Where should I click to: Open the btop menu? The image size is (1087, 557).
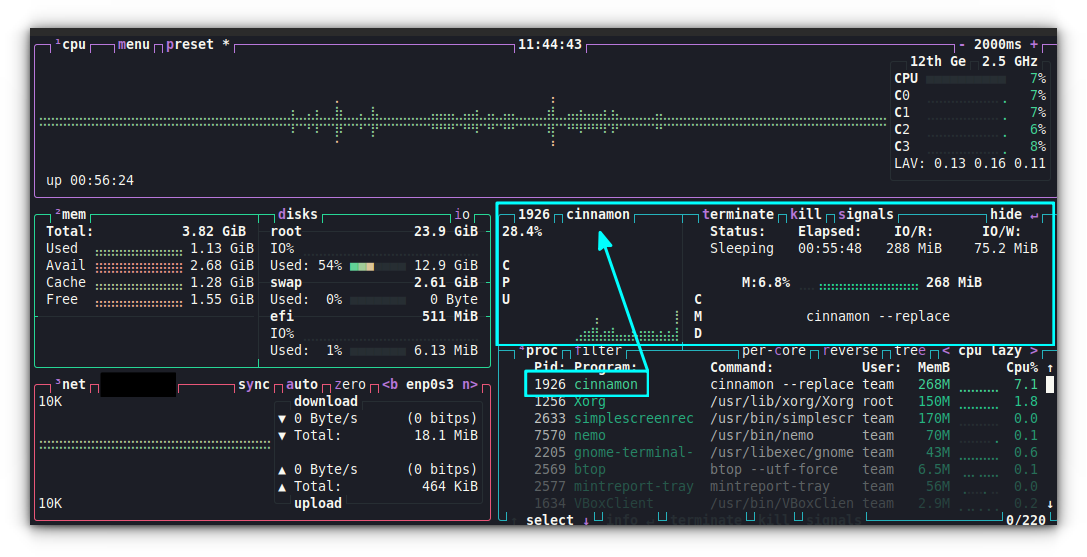point(134,45)
